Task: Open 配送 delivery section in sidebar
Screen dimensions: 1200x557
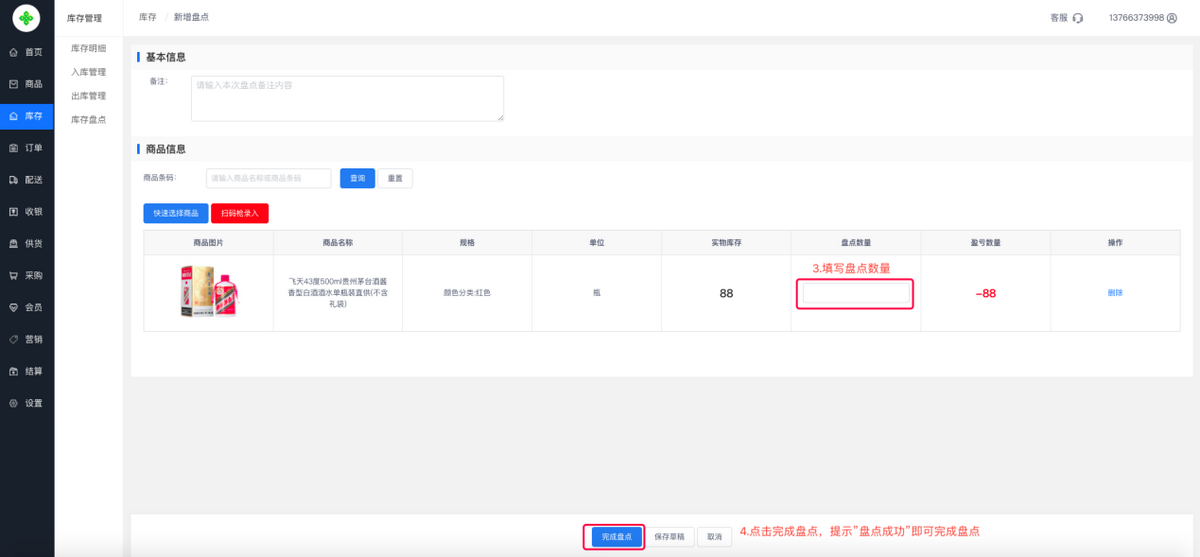Action: 26,180
